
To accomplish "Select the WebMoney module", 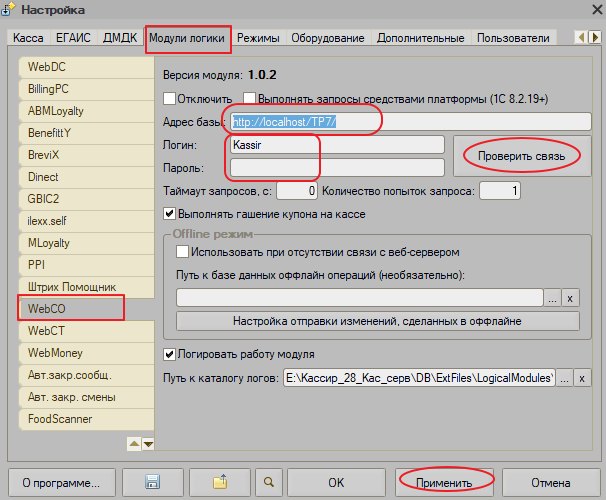I will (86, 353).
